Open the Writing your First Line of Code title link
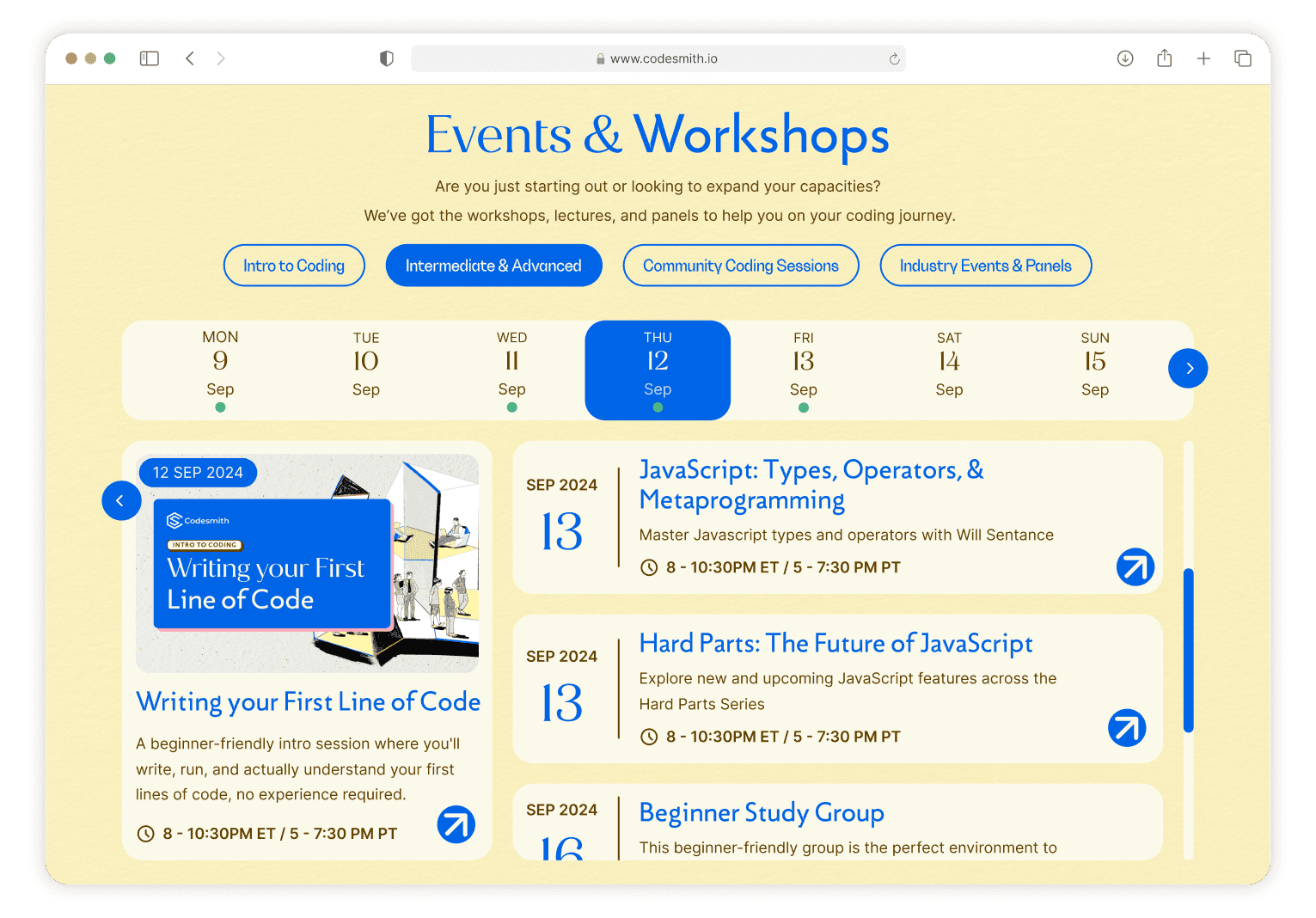 [308, 701]
